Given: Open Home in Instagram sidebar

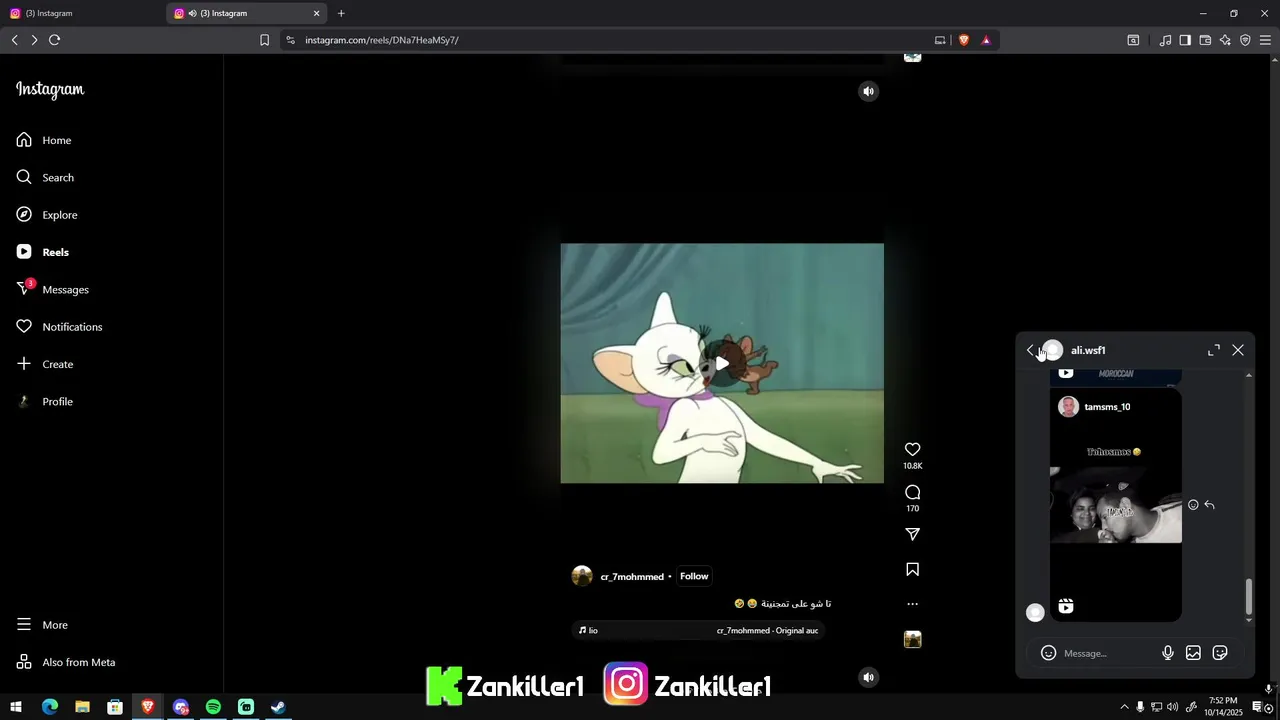Looking at the screenshot, I should click(57, 140).
